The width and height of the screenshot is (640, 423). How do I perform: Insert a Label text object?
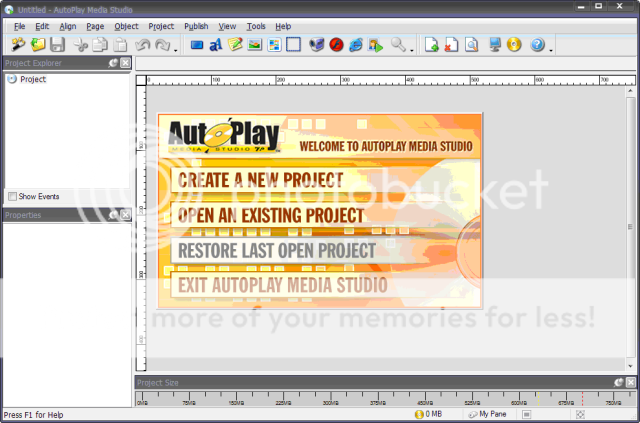(x=216, y=45)
